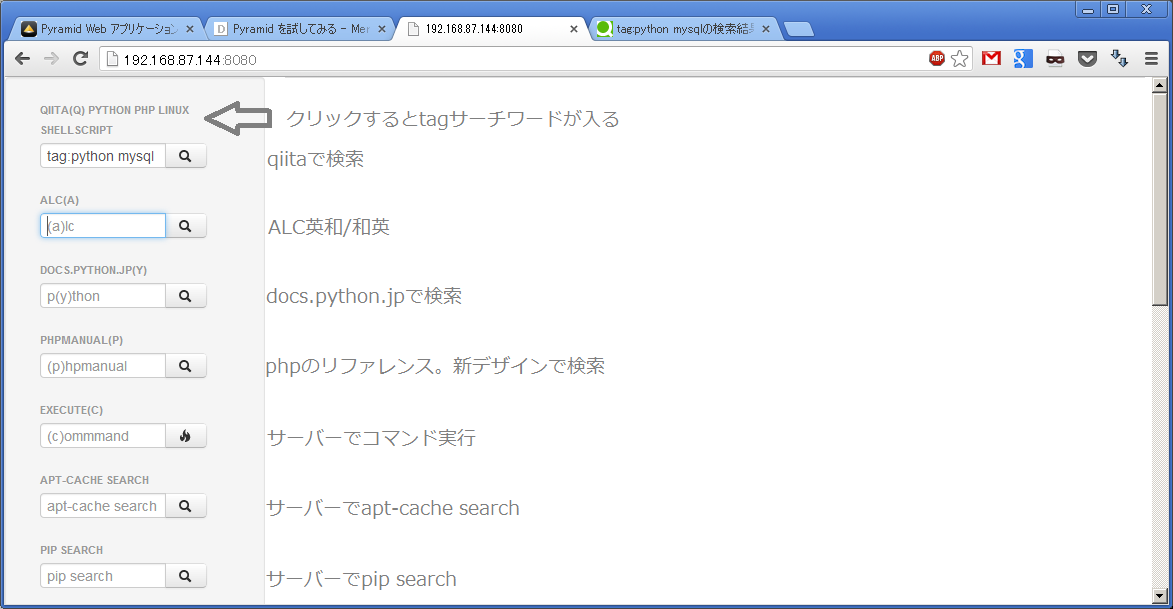Screen dimensions: 1173x609
Task: Click the PIP SEARCH label
Action: pyautogui.click(x=72, y=550)
